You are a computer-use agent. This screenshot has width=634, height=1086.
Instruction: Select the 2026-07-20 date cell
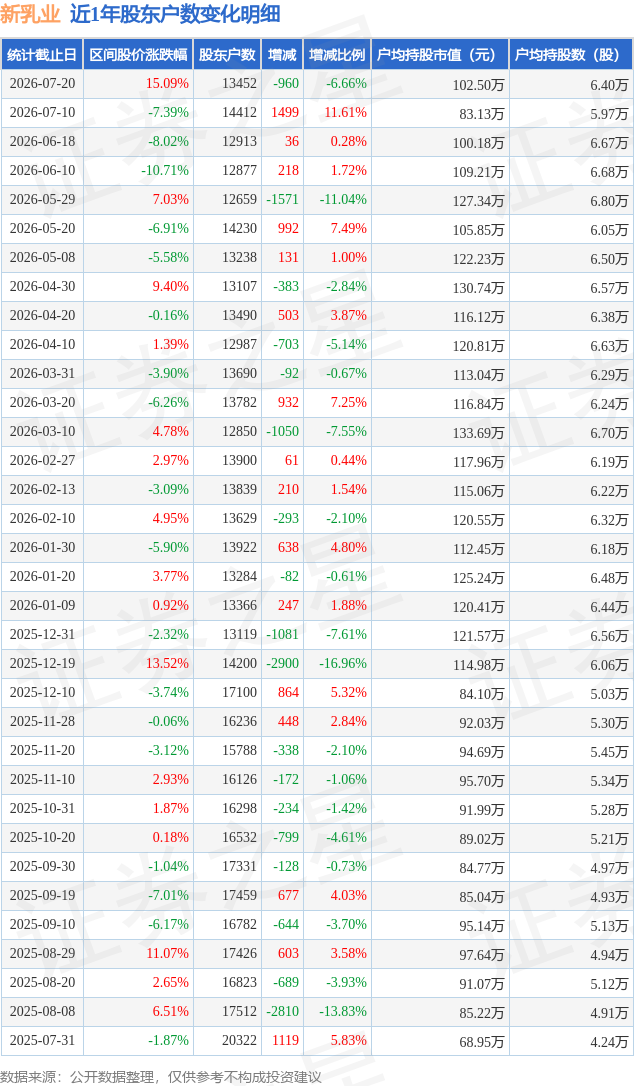42,84
